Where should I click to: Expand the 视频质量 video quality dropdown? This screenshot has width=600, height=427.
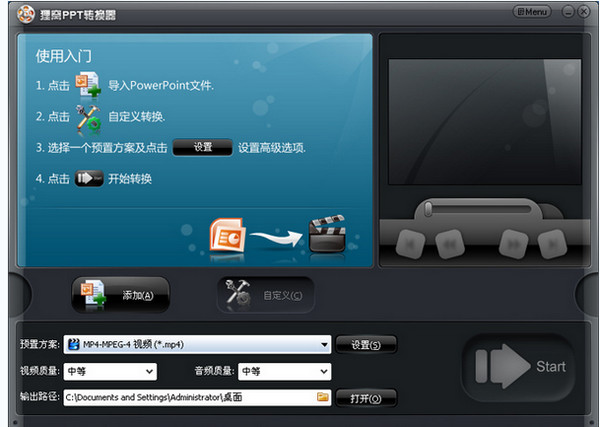tap(110, 371)
